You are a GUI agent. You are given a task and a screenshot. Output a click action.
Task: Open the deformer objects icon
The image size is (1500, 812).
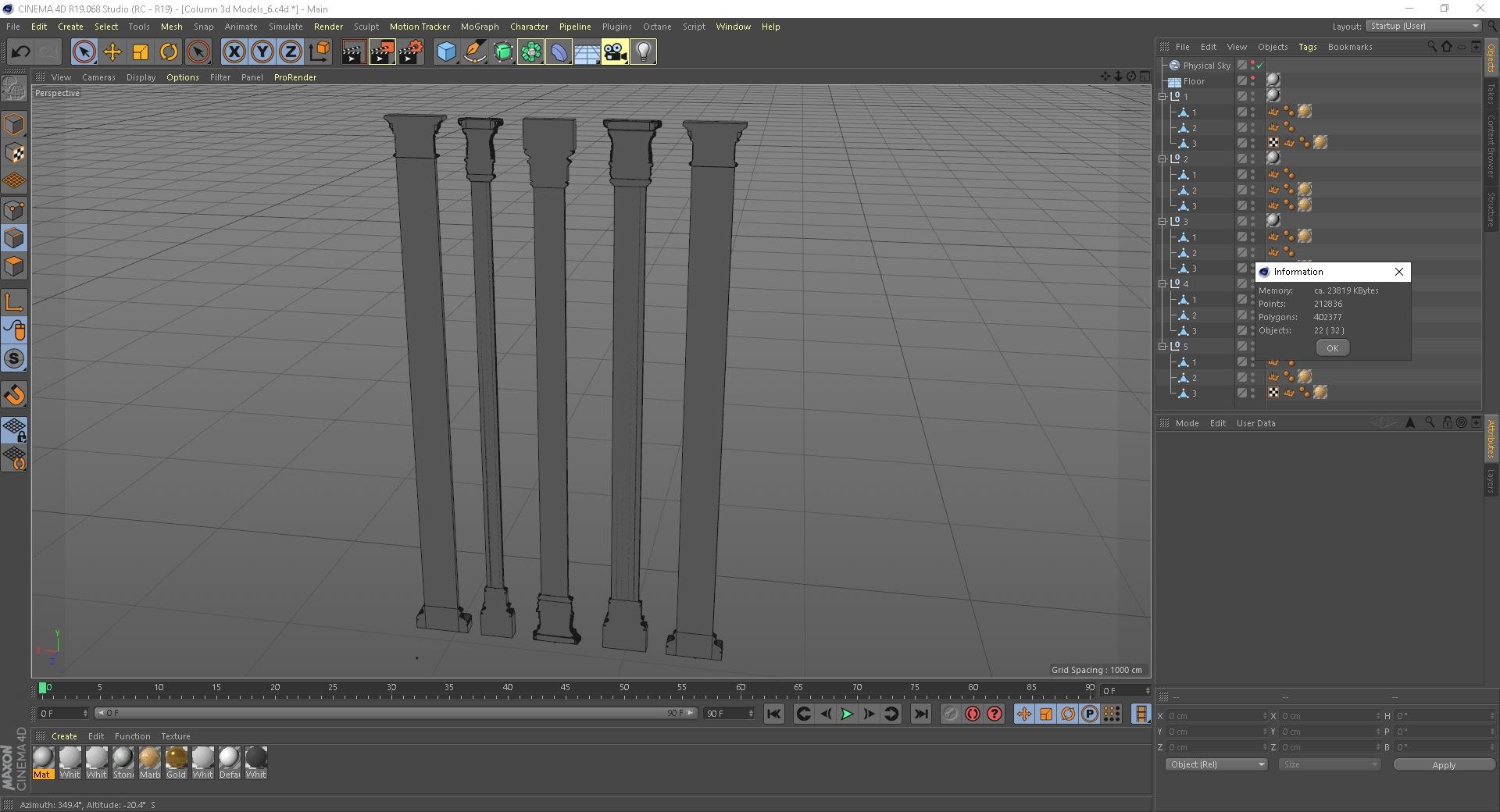559,52
